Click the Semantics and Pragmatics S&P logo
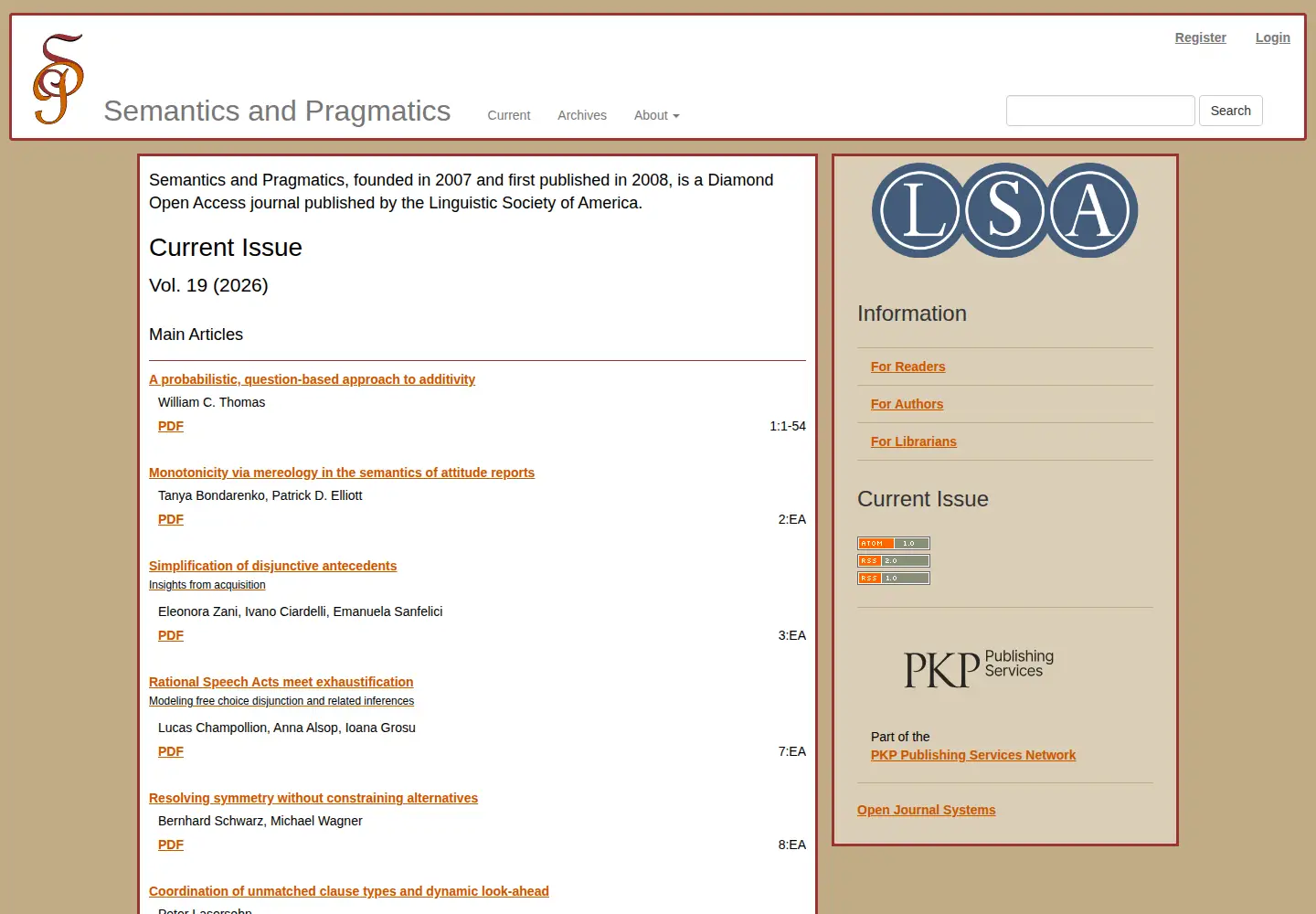 pyautogui.click(x=58, y=79)
